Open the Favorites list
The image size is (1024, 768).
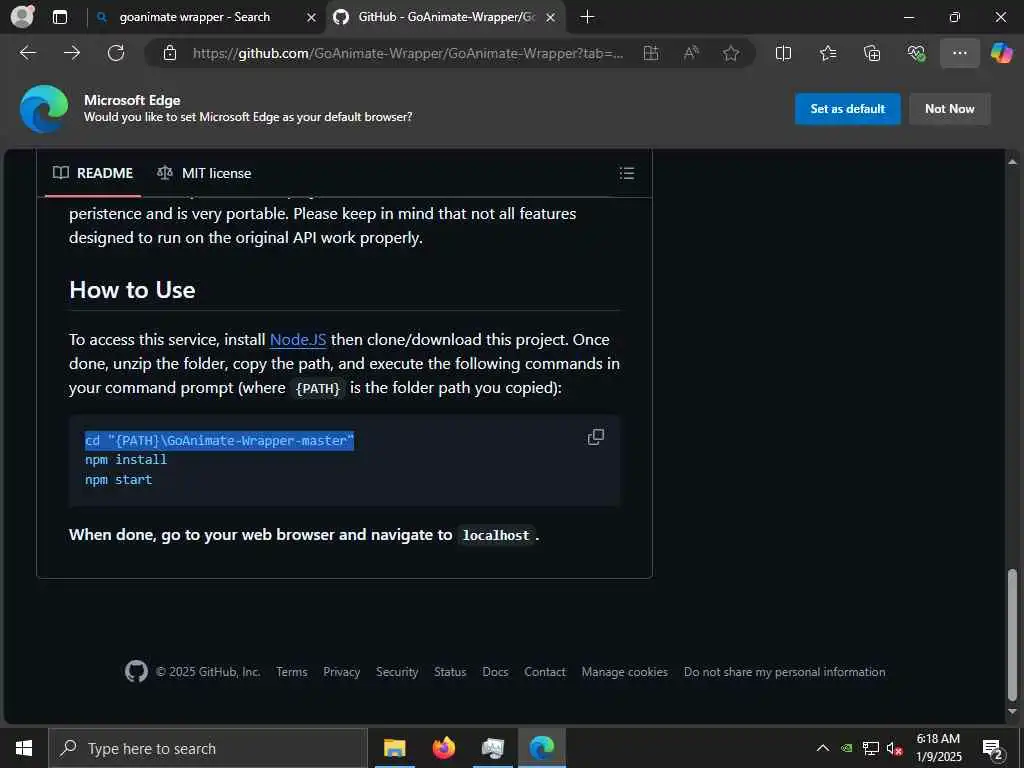tap(827, 53)
